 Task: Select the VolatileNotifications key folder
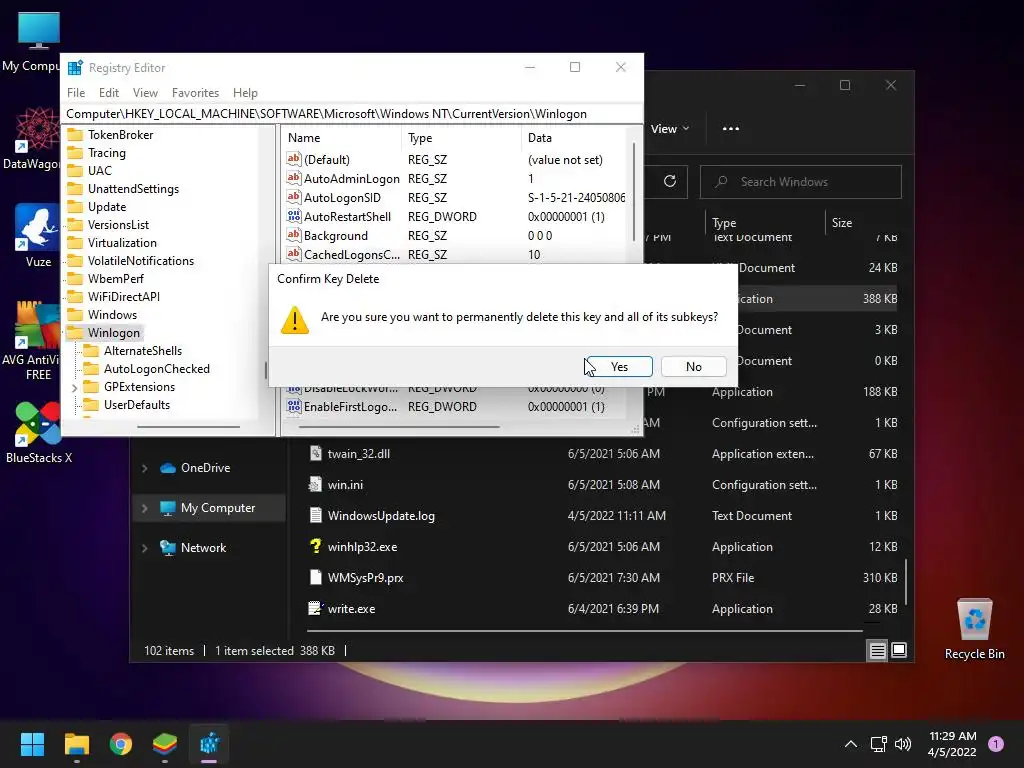click(140, 261)
